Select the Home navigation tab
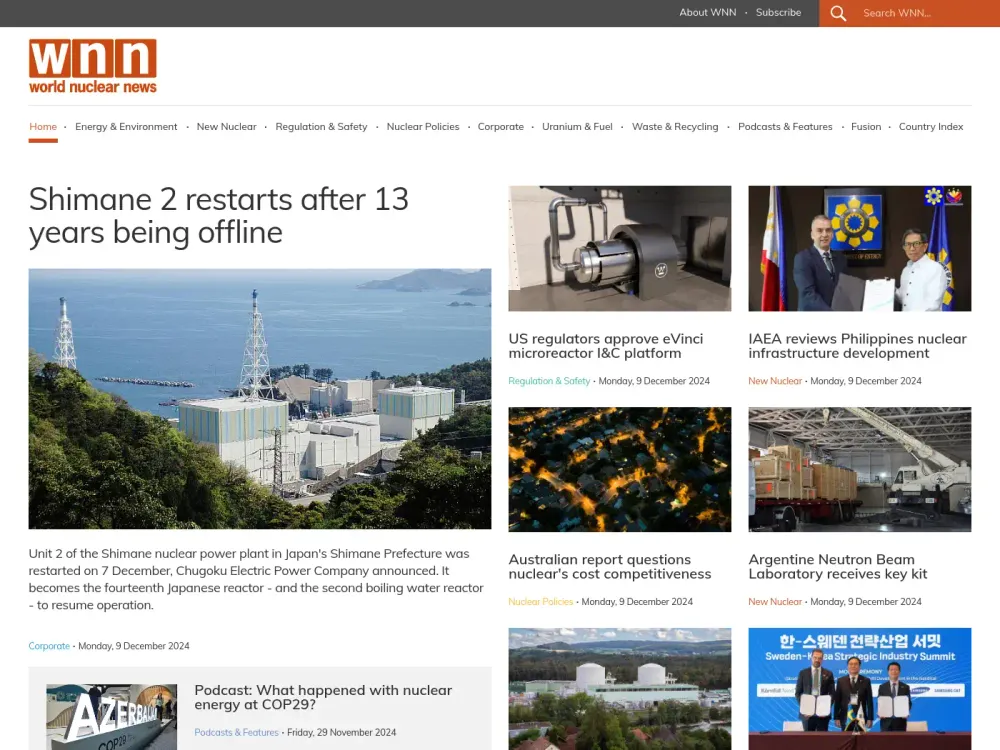 [x=43, y=126]
